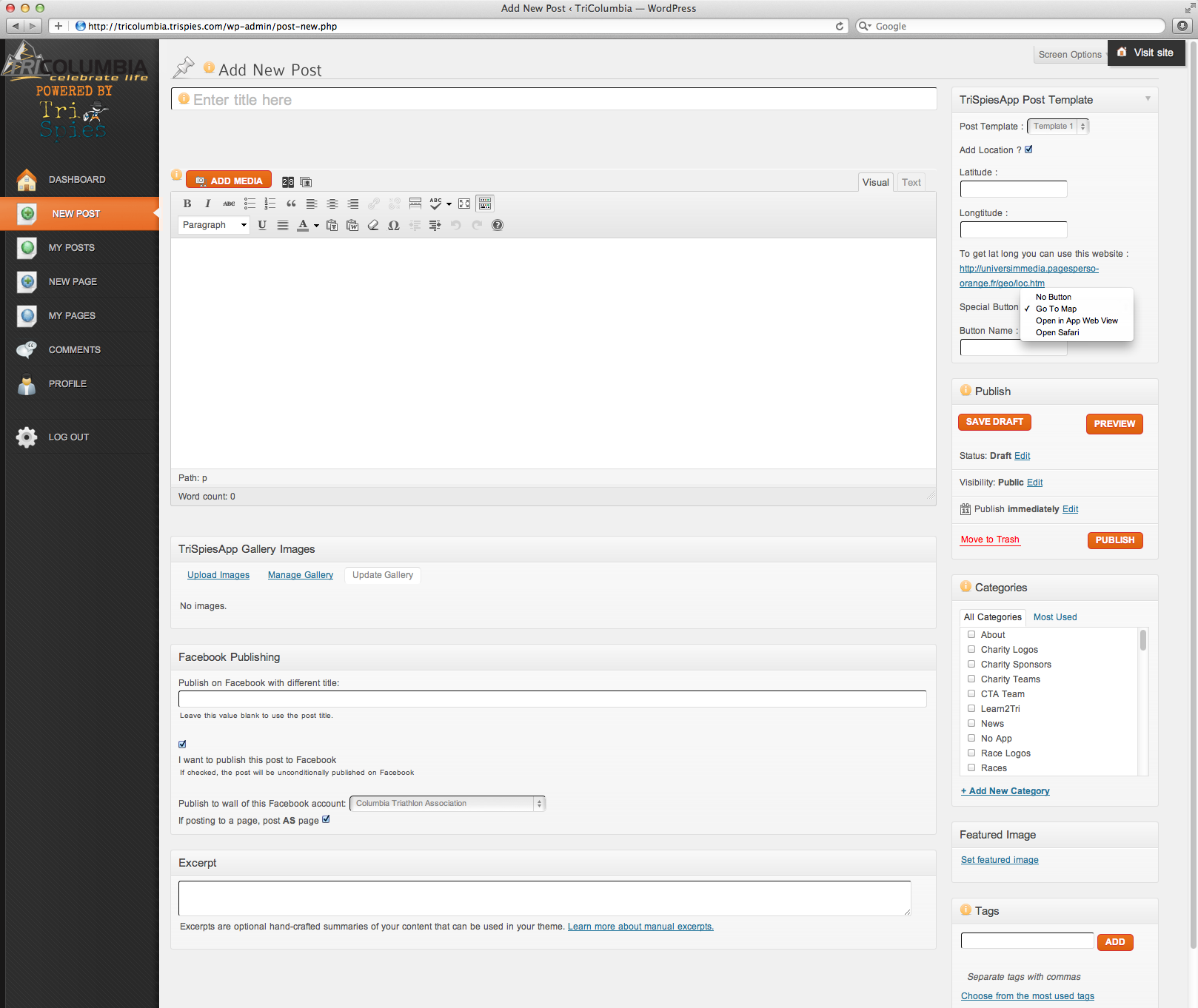This screenshot has width=1198, height=1008.
Task: Uncheck publish this post to Facebook
Action: coord(182,745)
